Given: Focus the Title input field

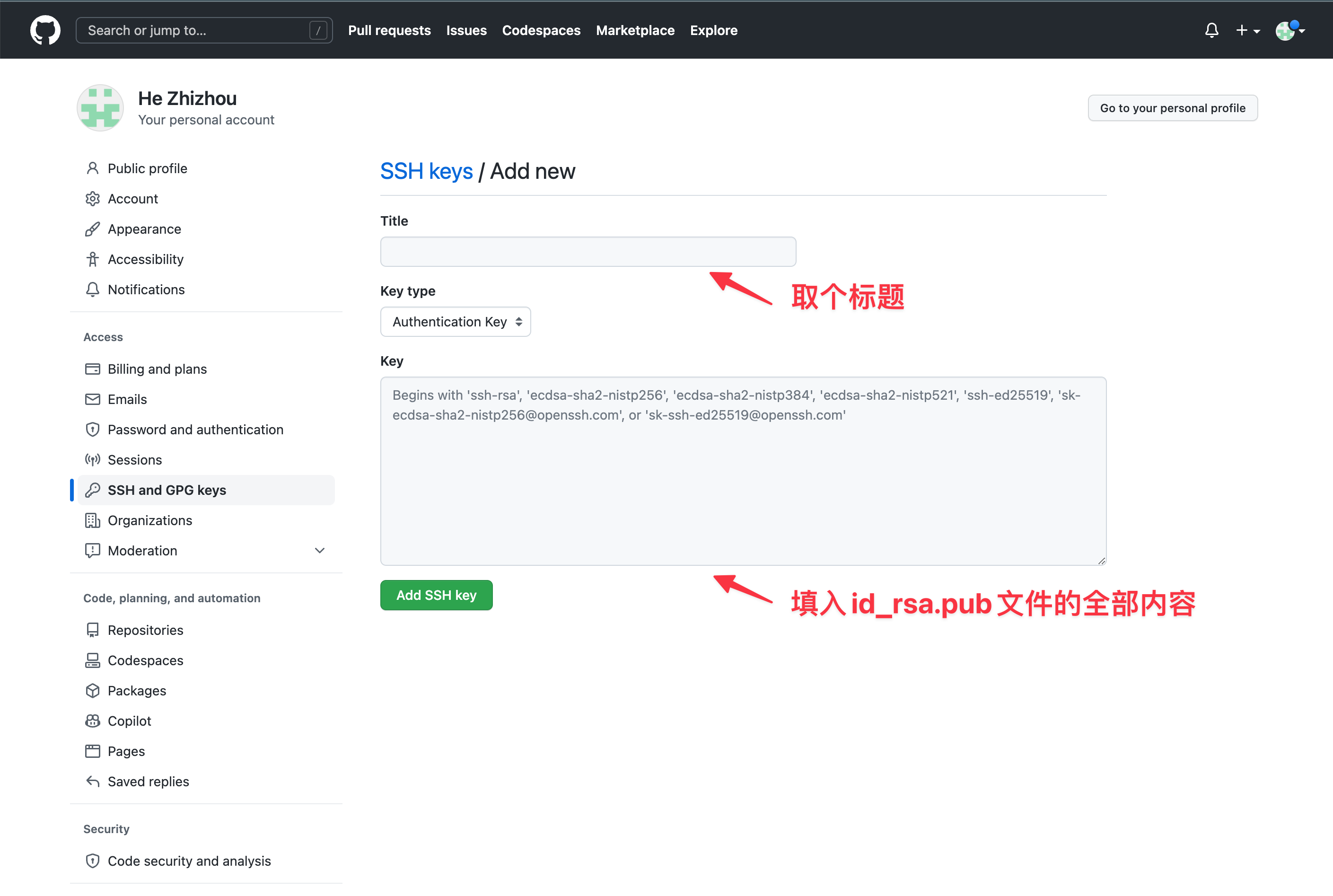Looking at the screenshot, I should [588, 251].
